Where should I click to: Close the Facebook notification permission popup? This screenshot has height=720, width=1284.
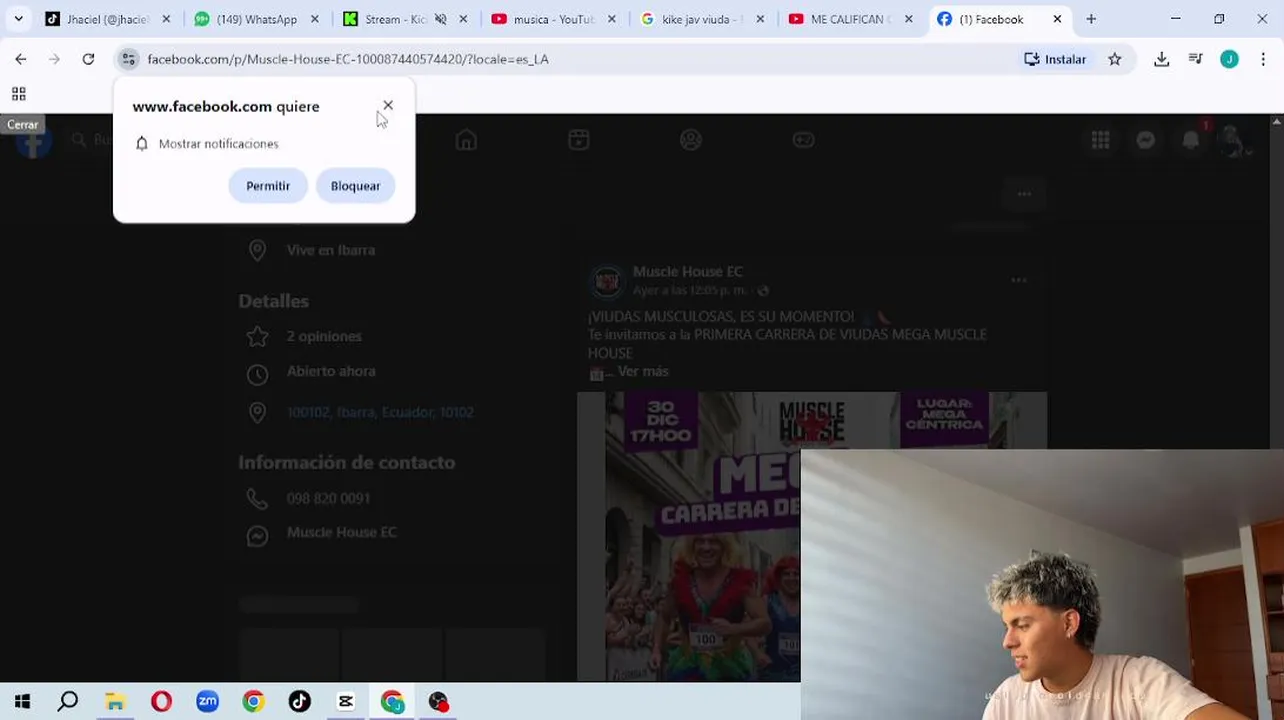(x=388, y=105)
